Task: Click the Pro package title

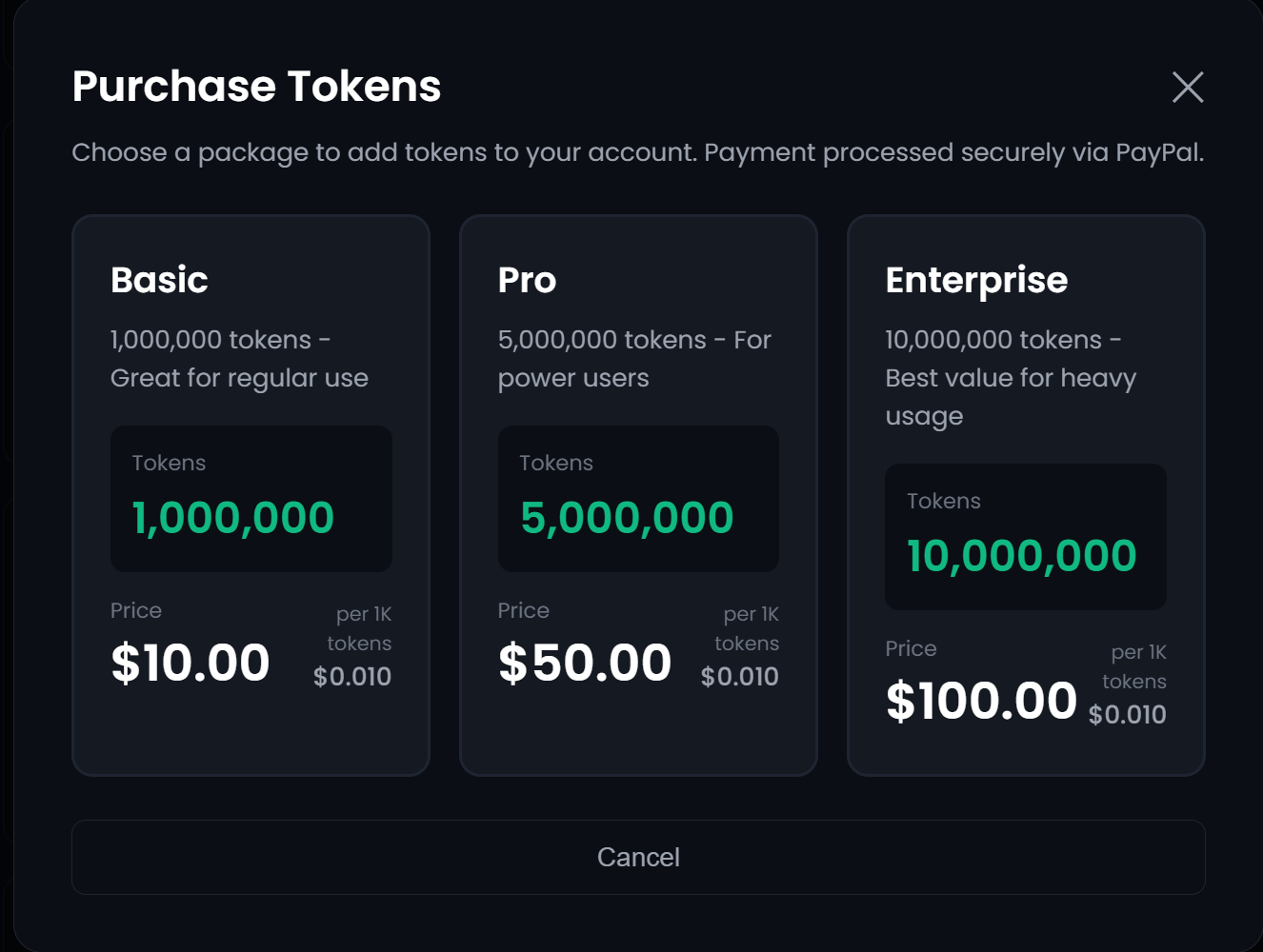Action: (x=527, y=279)
